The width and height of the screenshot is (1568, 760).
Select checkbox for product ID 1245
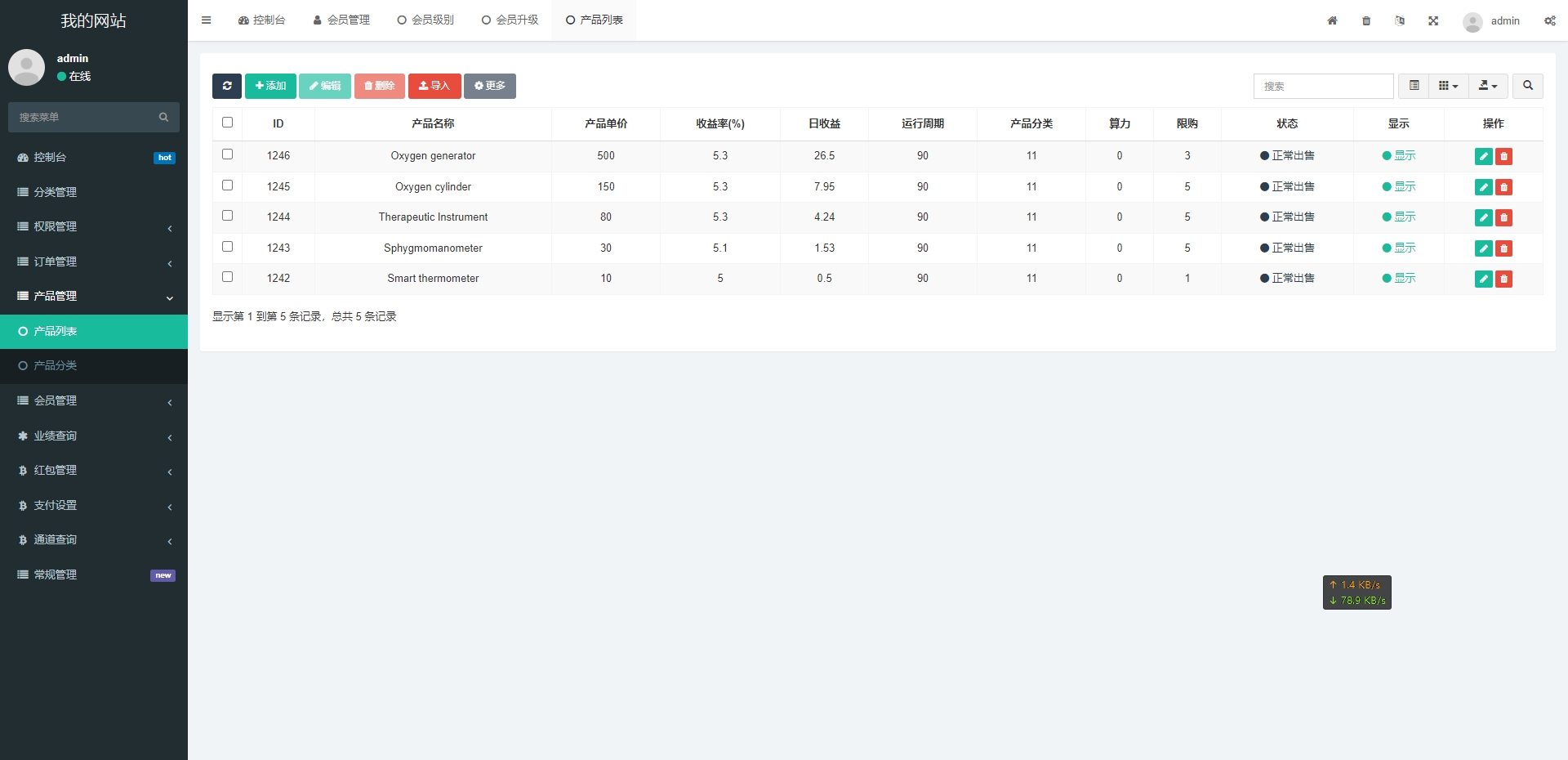(228, 186)
